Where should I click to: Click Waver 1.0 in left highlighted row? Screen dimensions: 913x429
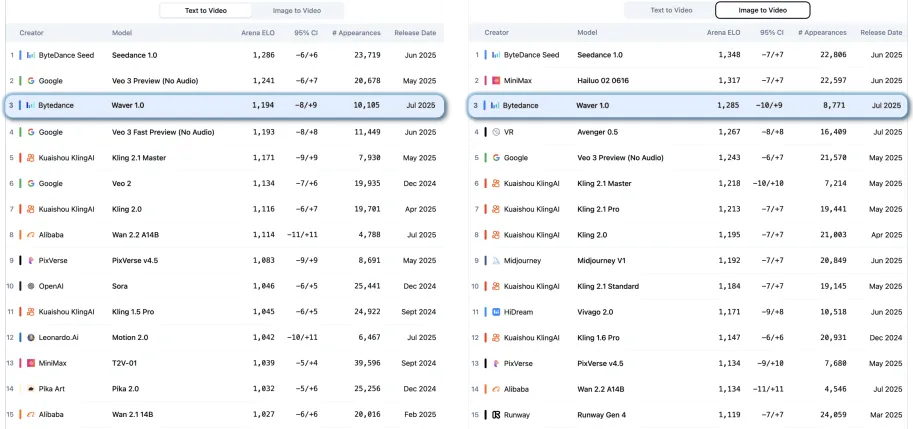(128, 105)
